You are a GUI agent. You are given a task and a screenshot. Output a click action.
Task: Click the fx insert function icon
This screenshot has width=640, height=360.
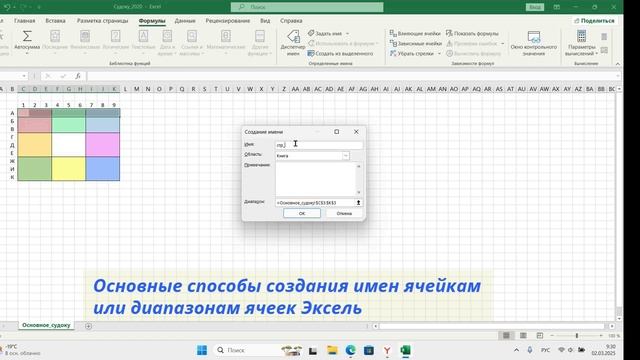[78, 76]
